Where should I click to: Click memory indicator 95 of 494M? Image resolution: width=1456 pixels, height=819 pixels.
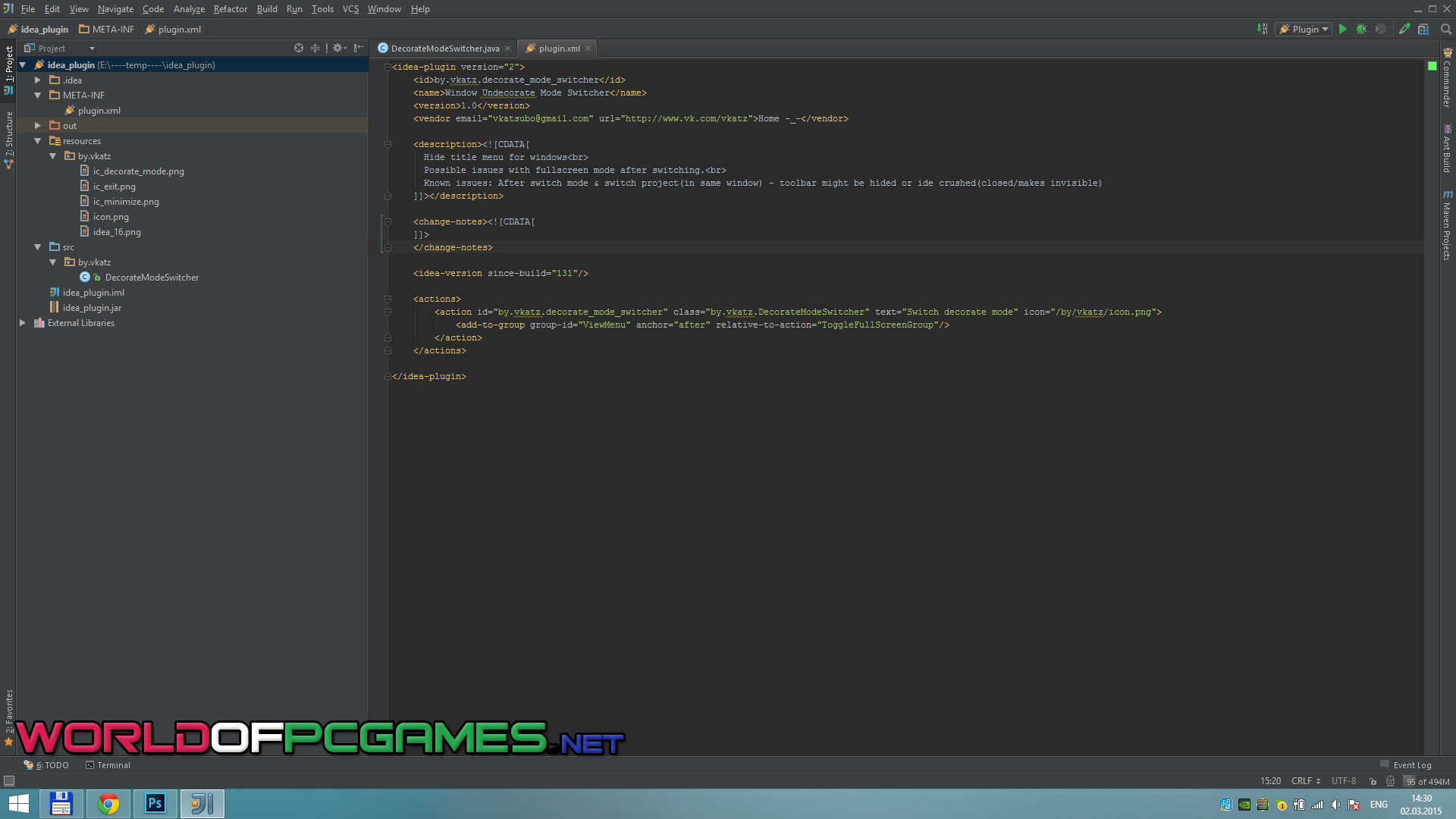coord(1427,781)
